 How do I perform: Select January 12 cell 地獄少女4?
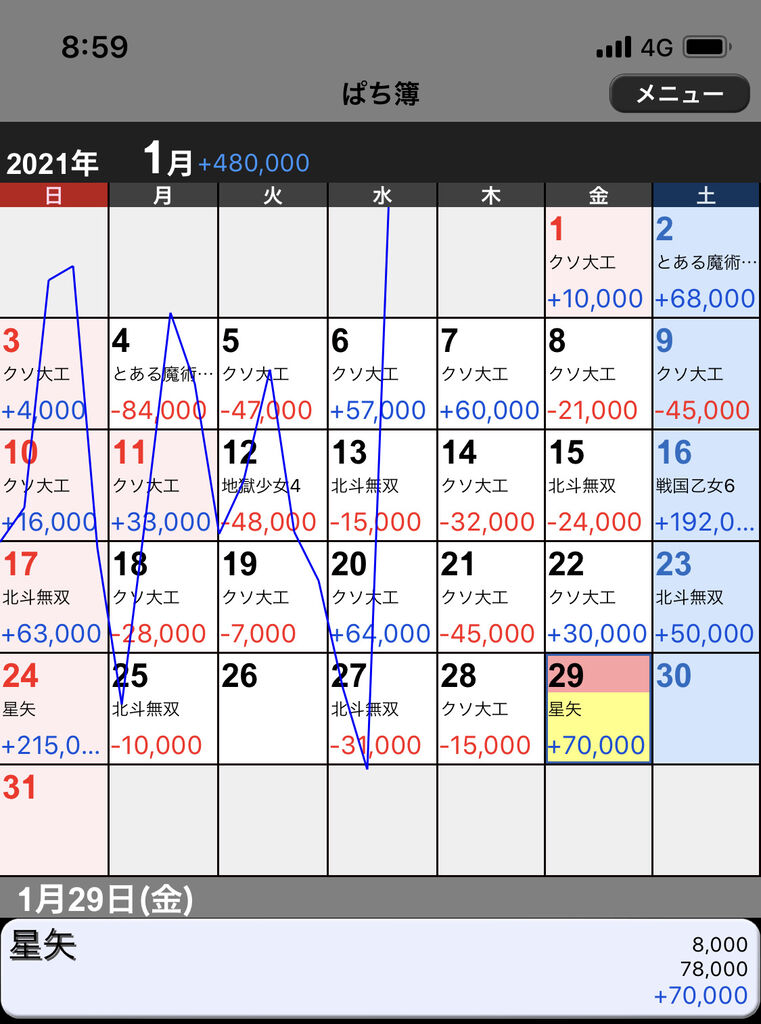tap(272, 485)
